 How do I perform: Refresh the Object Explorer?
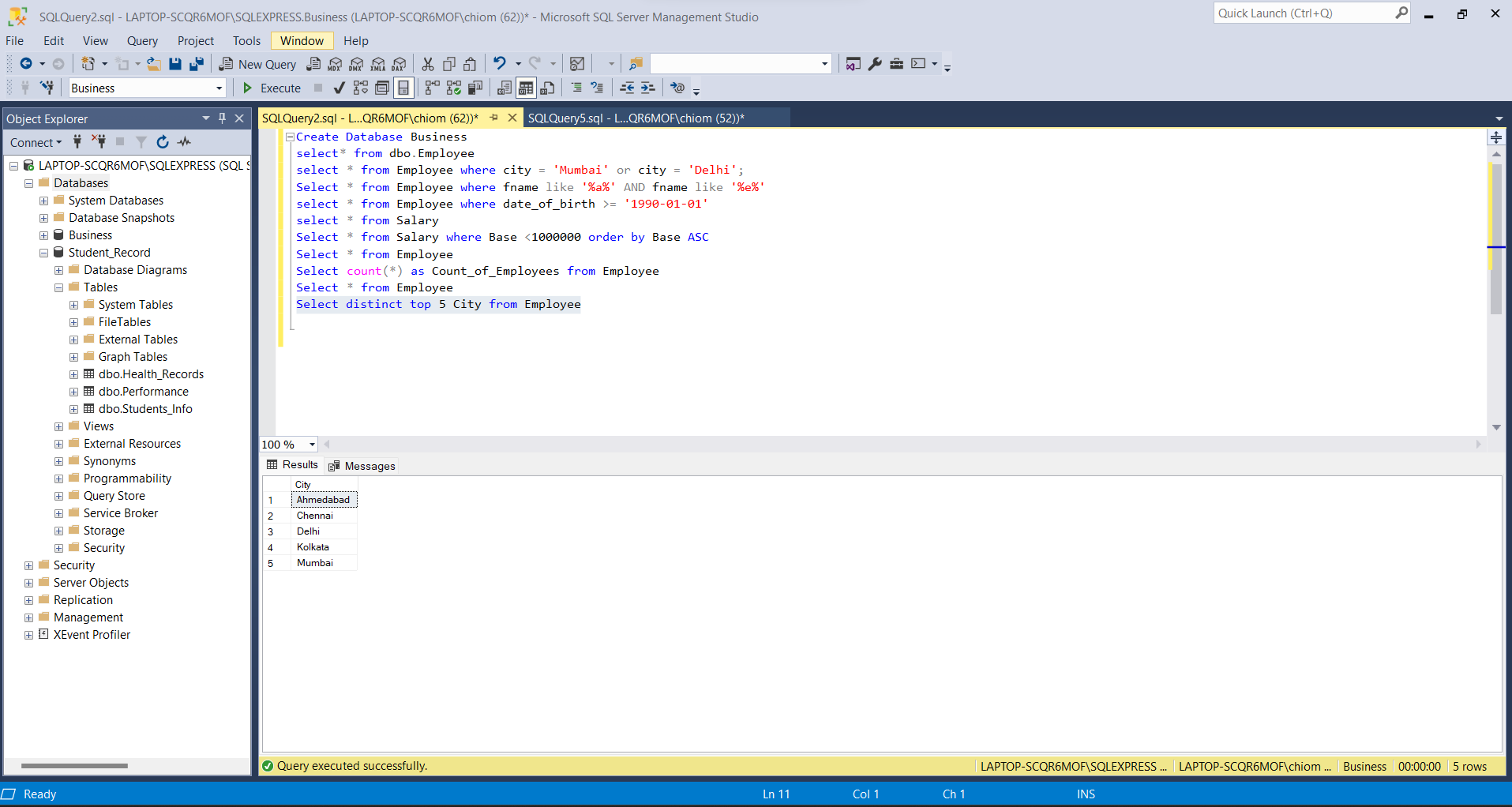tap(163, 142)
